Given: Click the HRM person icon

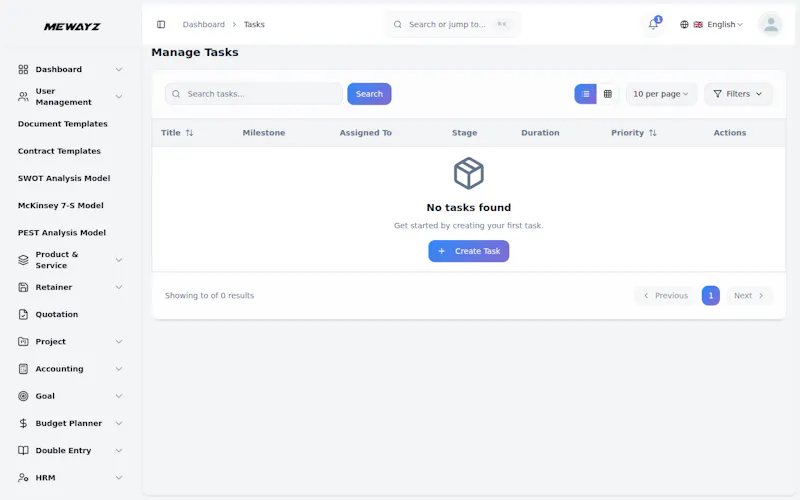Looking at the screenshot, I should [x=23, y=478].
